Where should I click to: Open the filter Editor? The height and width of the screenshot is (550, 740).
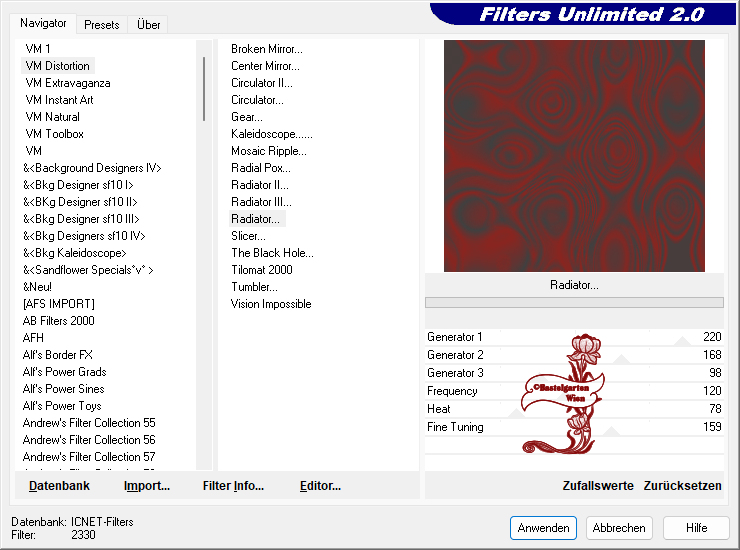coord(320,486)
